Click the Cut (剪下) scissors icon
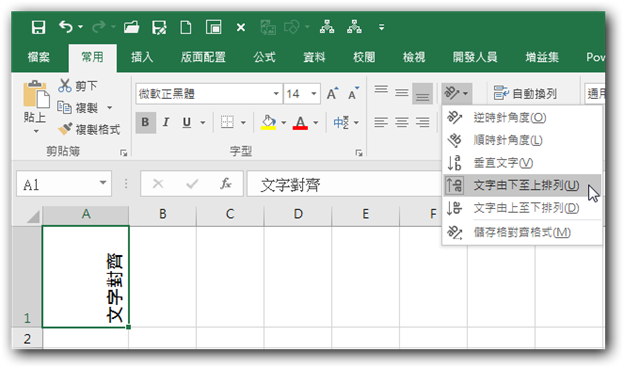Image resolution: width=624 pixels, height=368 pixels. [x=64, y=85]
